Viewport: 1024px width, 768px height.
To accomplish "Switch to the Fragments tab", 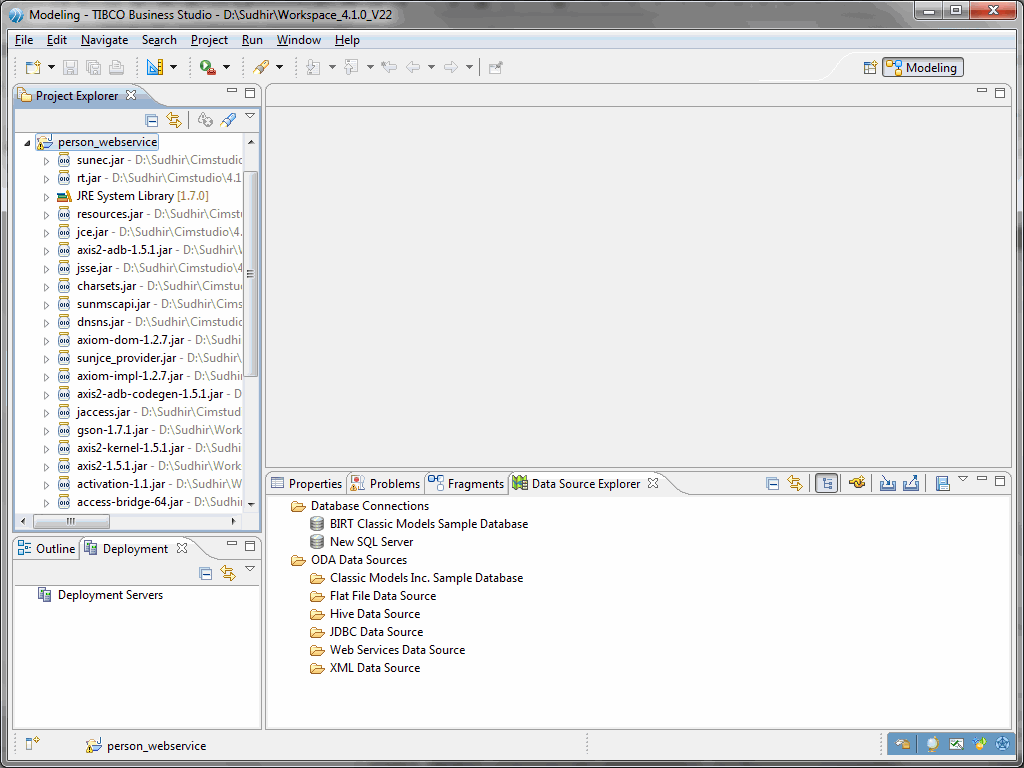I will click(466, 483).
